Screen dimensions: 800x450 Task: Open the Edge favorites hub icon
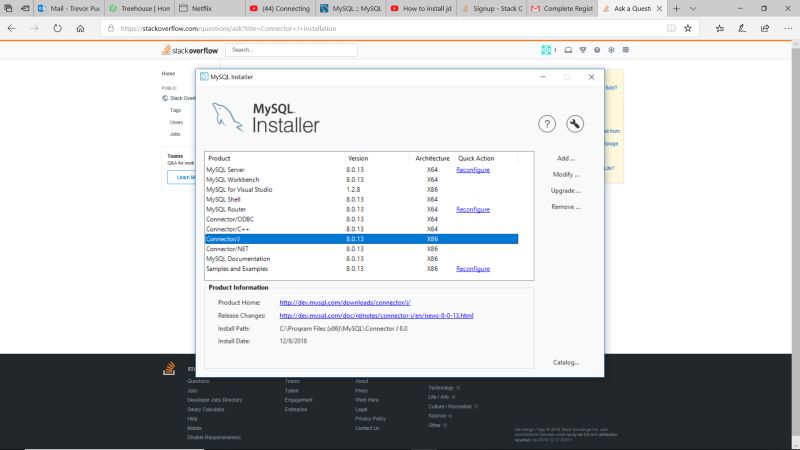click(719, 29)
